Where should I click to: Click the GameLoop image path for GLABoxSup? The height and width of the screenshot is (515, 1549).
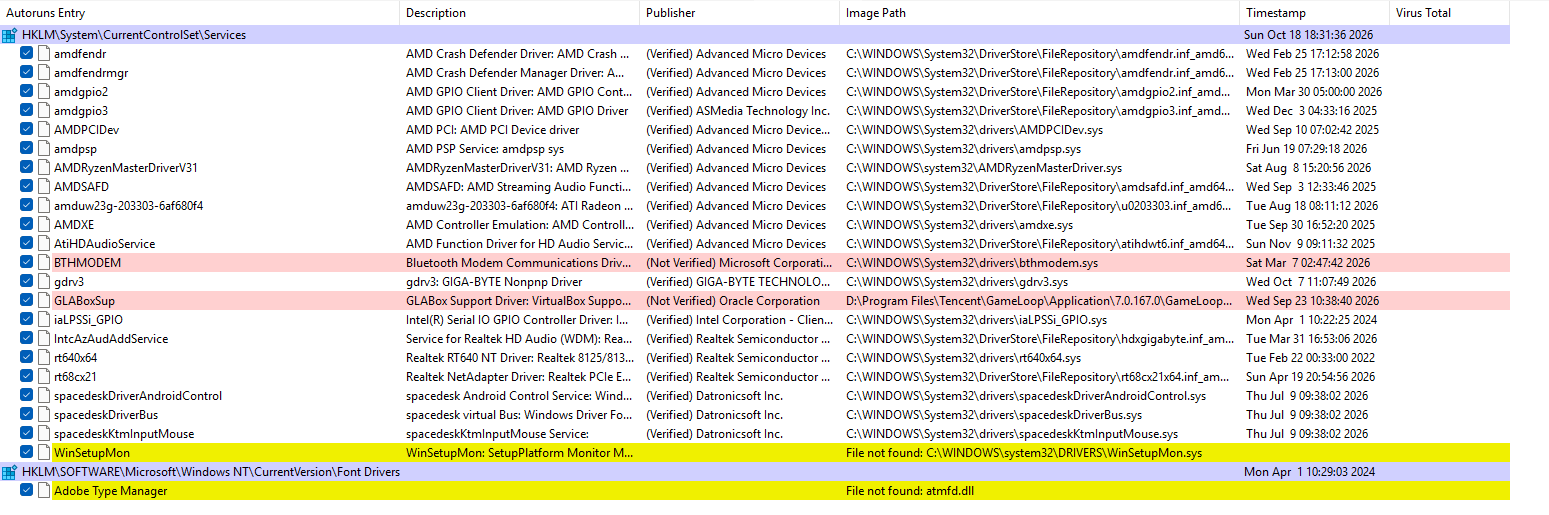tap(1039, 301)
